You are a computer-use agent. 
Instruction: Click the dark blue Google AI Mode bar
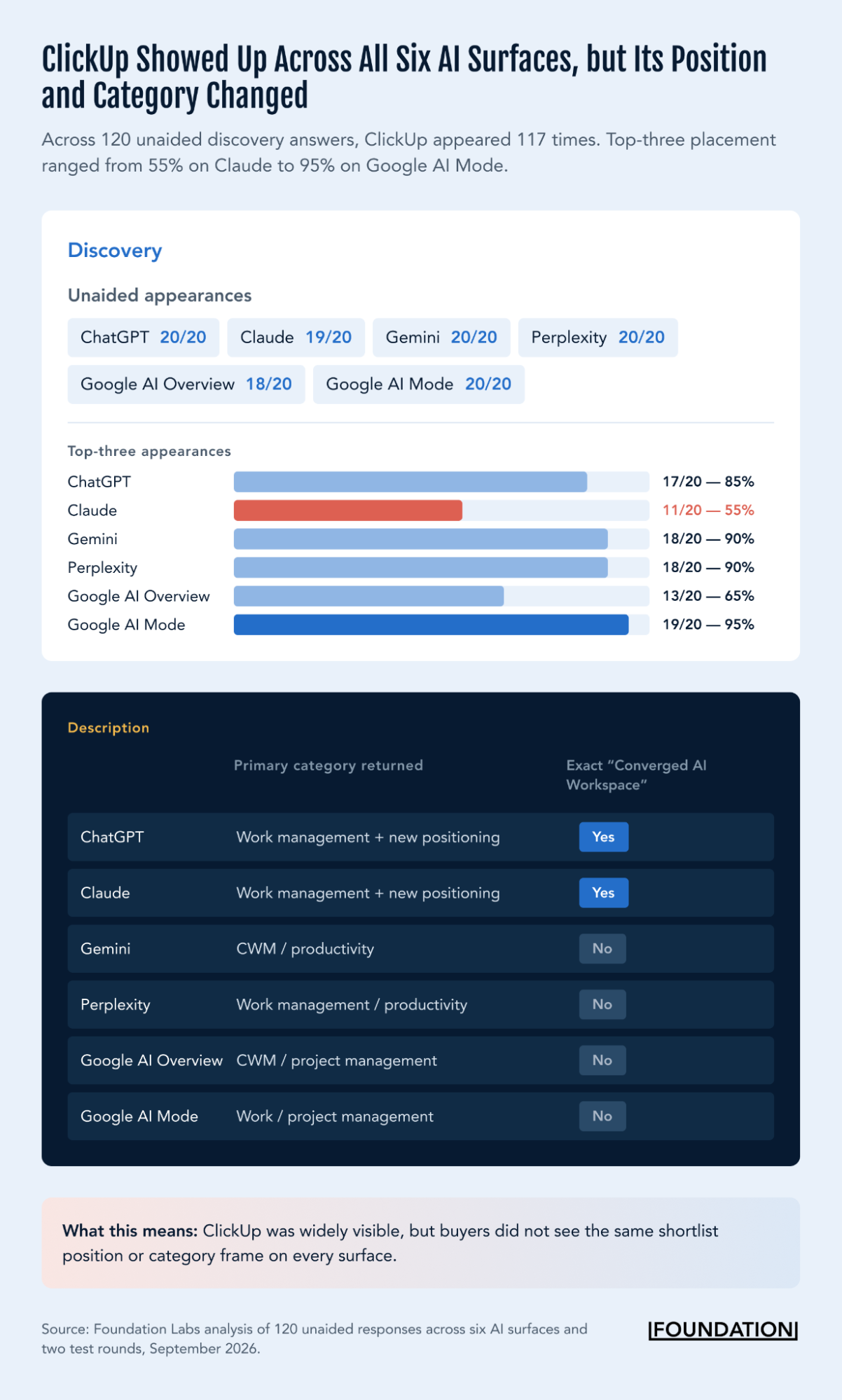click(431, 625)
